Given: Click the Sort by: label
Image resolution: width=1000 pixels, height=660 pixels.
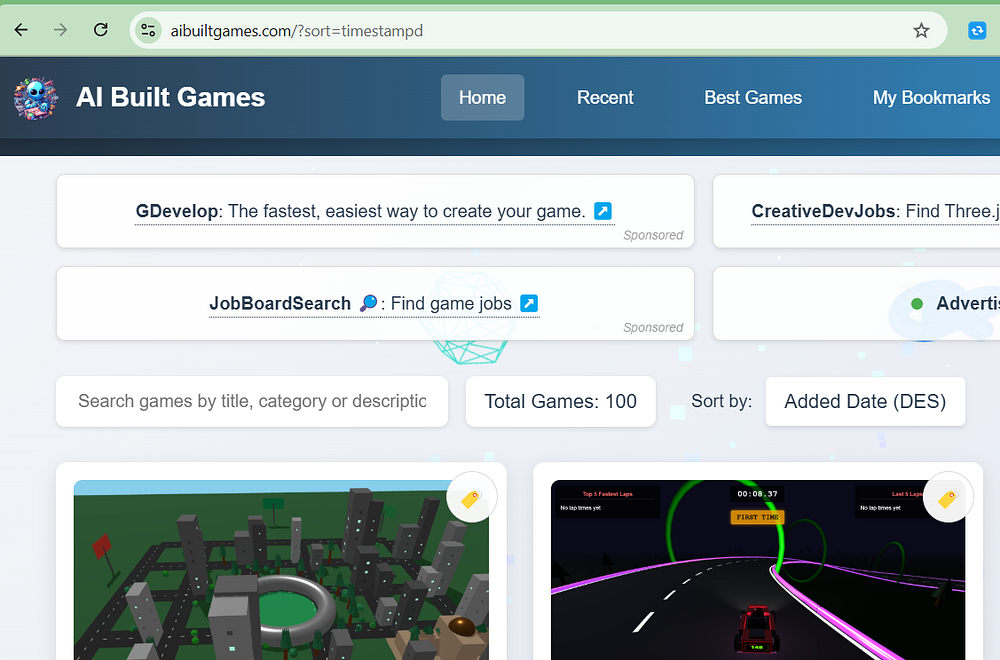Looking at the screenshot, I should [x=721, y=401].
